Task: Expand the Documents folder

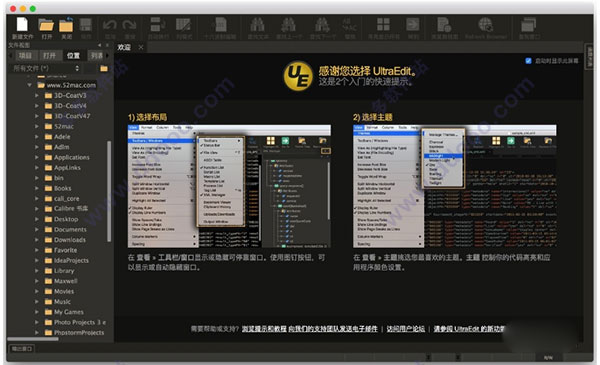Action: 37,230
